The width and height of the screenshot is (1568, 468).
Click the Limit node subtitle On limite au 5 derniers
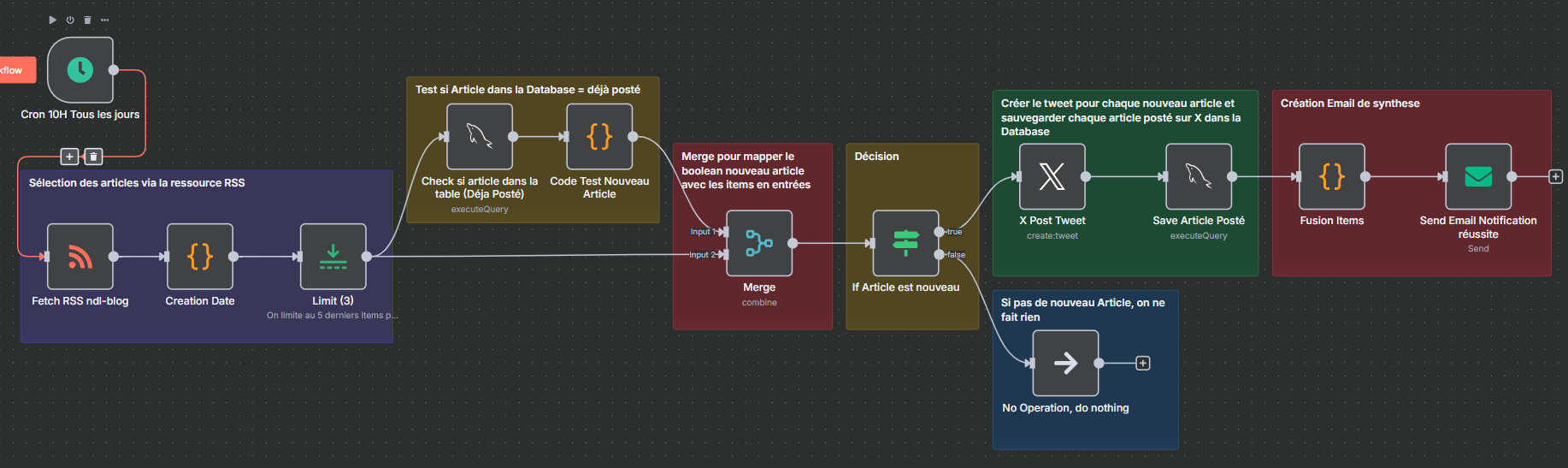click(333, 316)
